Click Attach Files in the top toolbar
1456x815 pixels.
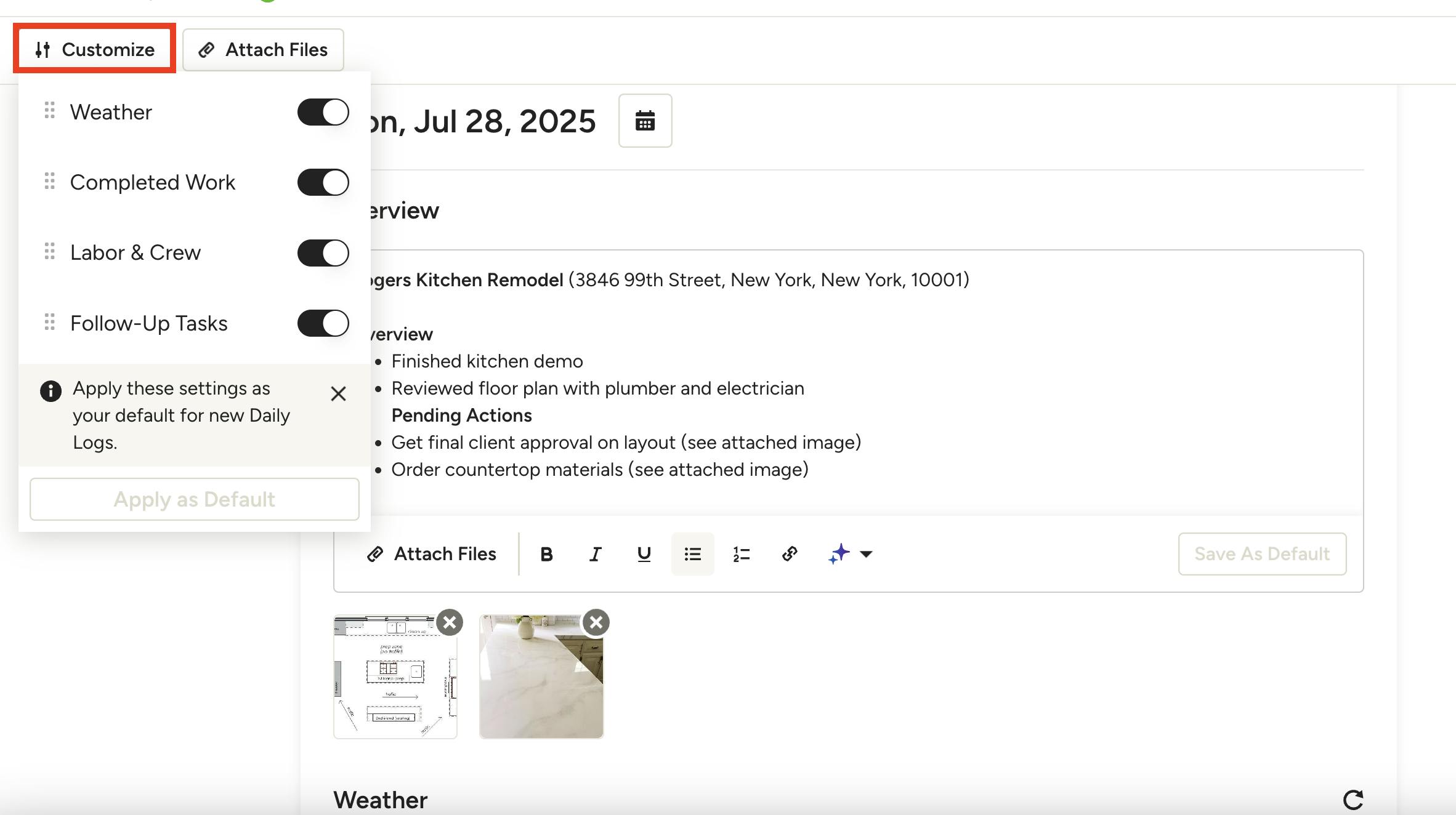[263, 49]
